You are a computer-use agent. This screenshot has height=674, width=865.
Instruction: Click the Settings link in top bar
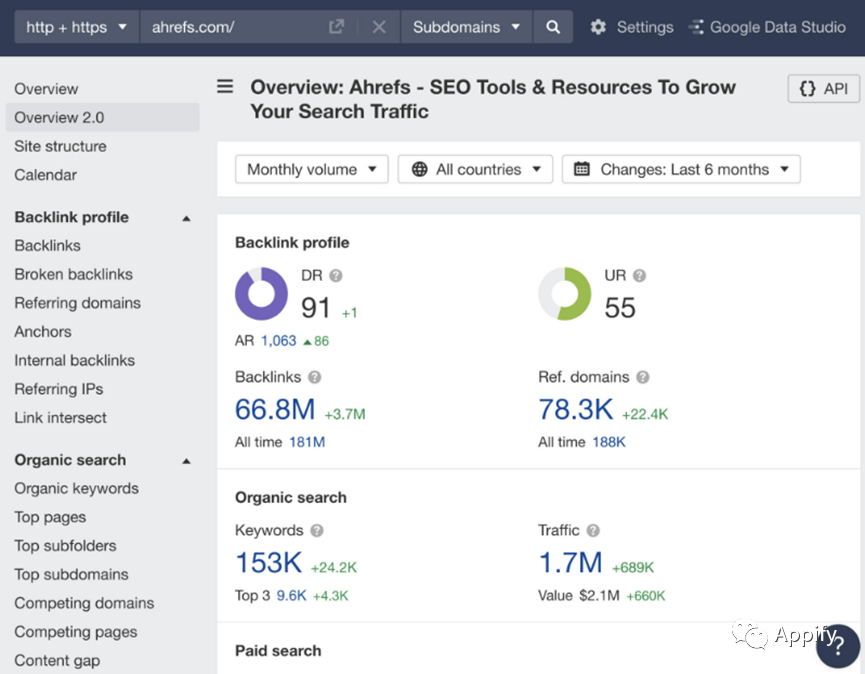tap(645, 27)
